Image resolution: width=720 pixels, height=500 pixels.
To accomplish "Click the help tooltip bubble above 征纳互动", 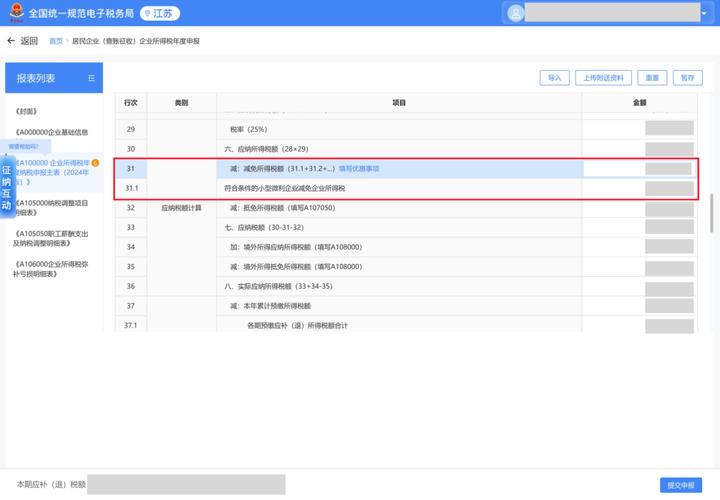I will (24, 146).
